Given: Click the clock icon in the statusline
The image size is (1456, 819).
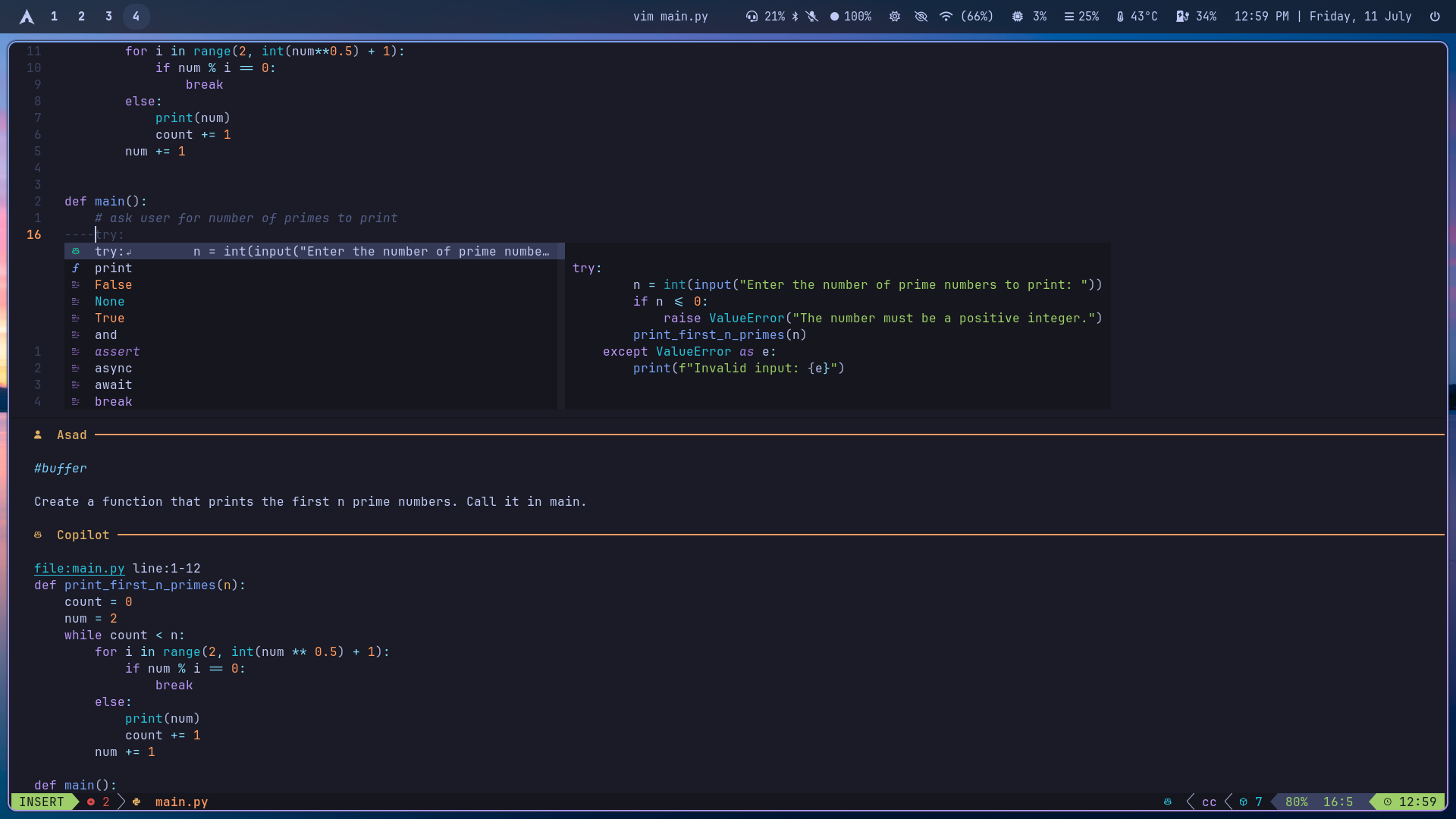Looking at the screenshot, I should (x=1388, y=802).
